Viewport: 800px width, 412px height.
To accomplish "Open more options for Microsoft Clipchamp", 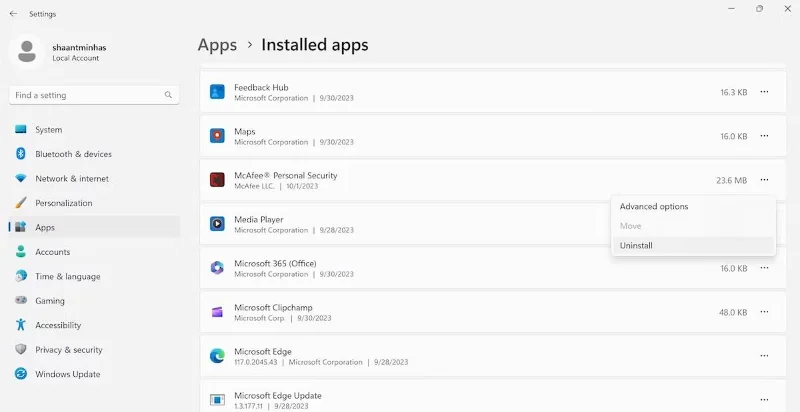I will click(x=764, y=312).
